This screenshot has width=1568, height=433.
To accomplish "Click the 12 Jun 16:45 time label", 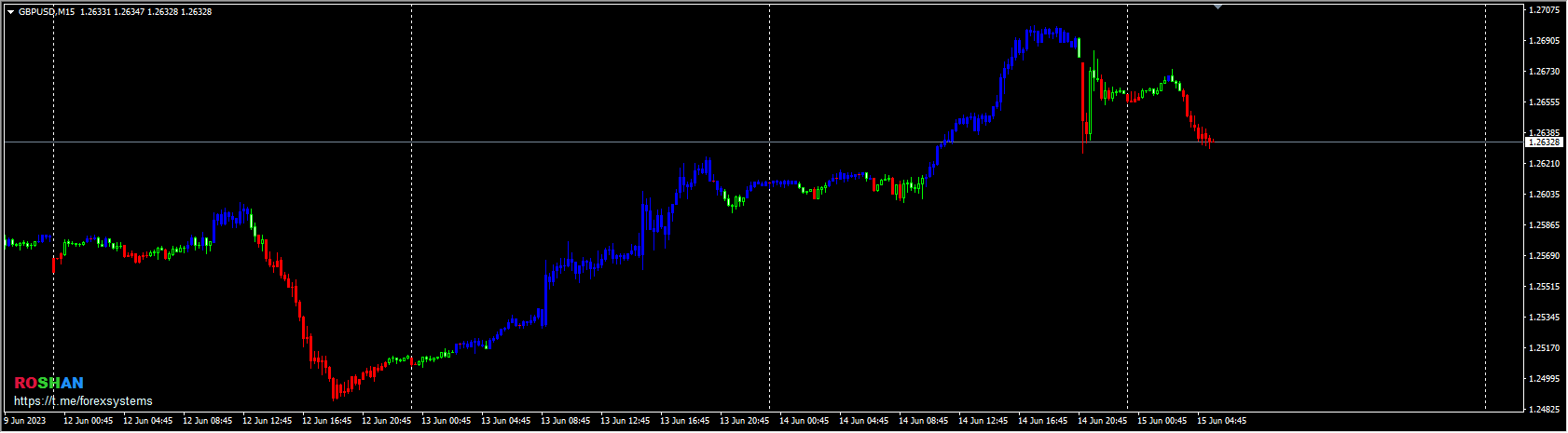I will point(326,421).
